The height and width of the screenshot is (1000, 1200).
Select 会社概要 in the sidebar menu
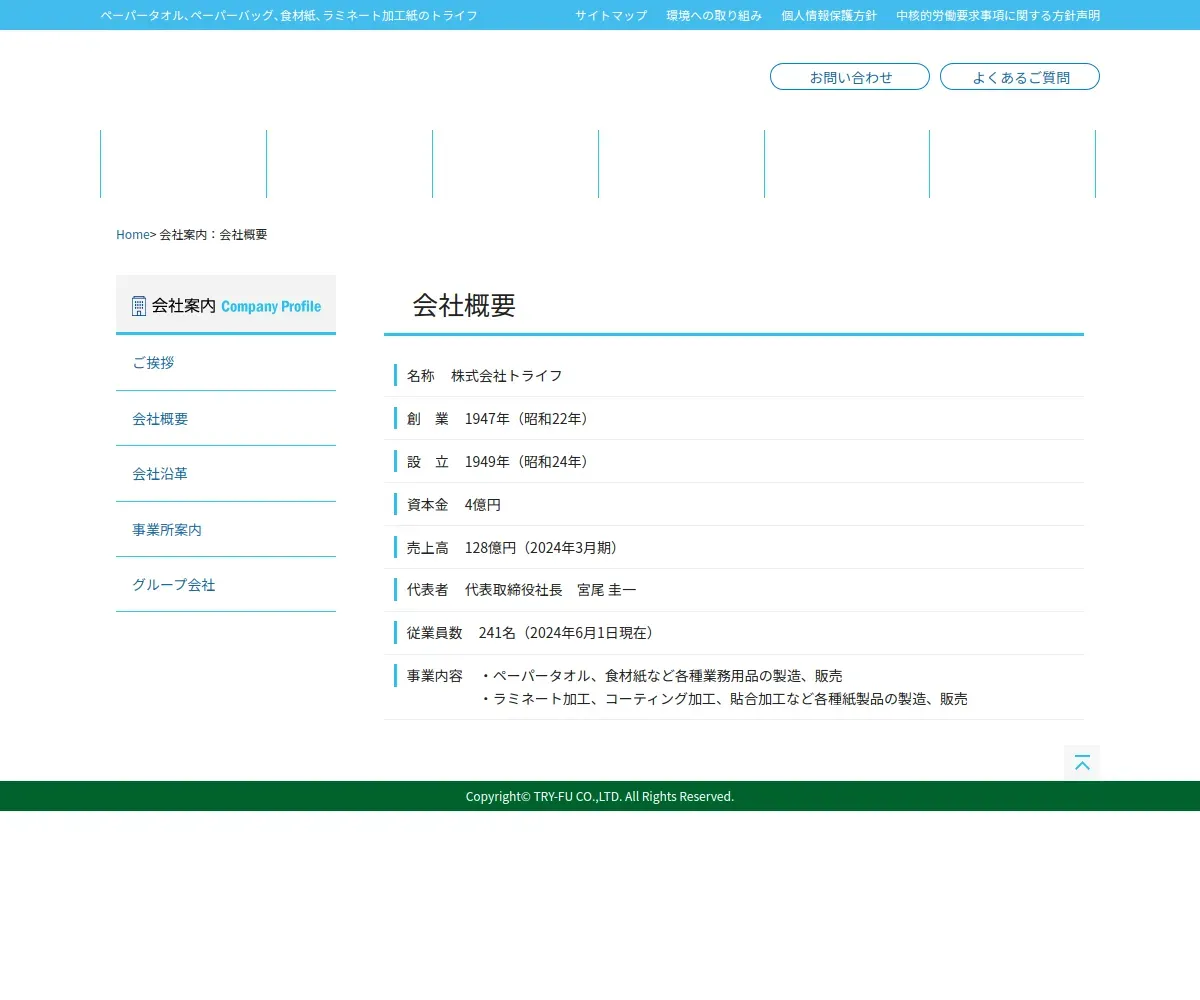pyautogui.click(x=226, y=418)
